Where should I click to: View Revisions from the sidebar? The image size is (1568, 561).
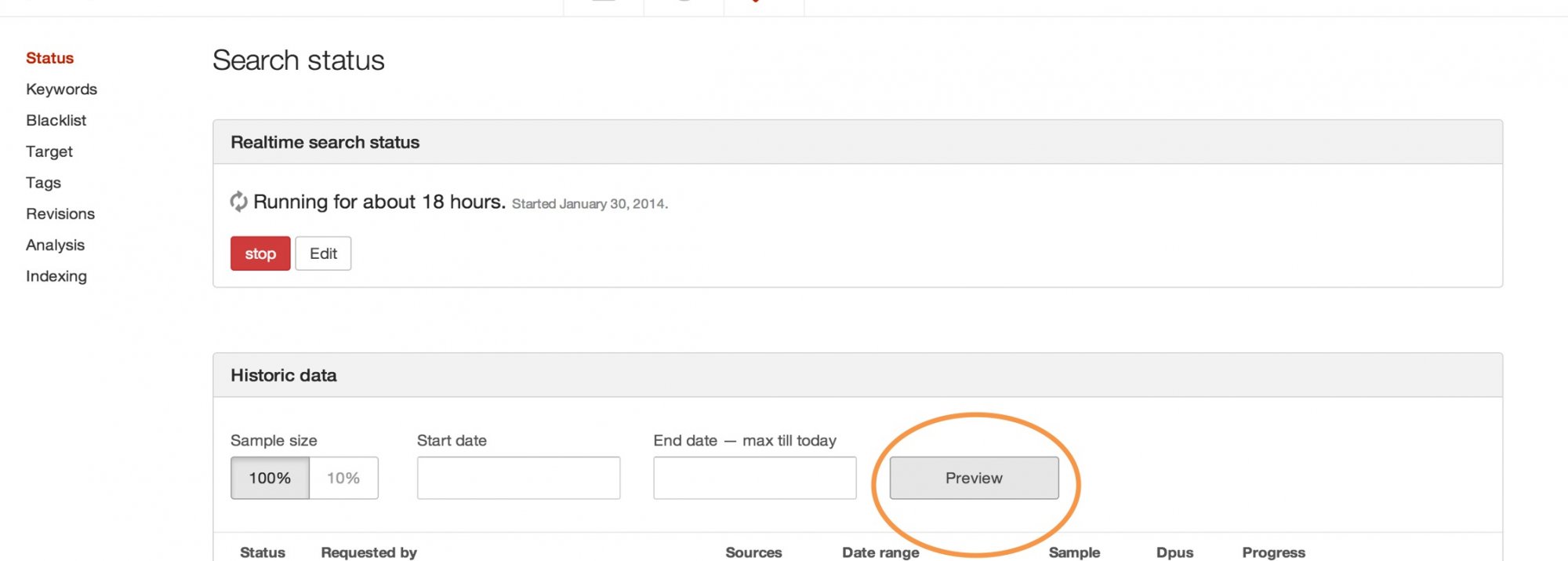(x=60, y=213)
